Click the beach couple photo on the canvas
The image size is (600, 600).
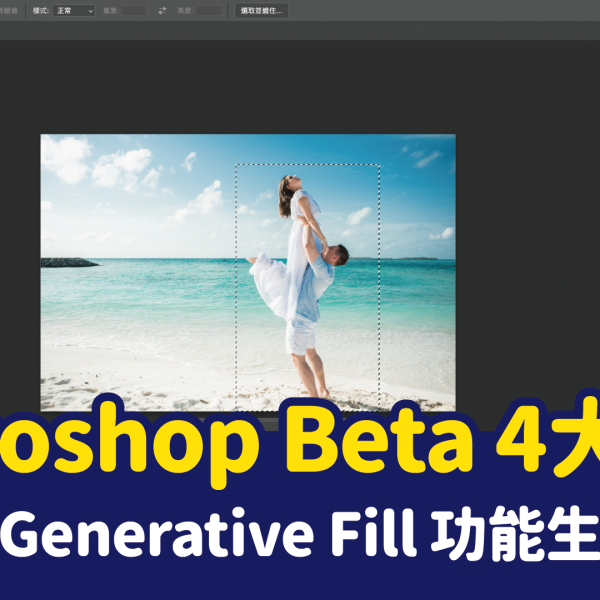coord(248,272)
